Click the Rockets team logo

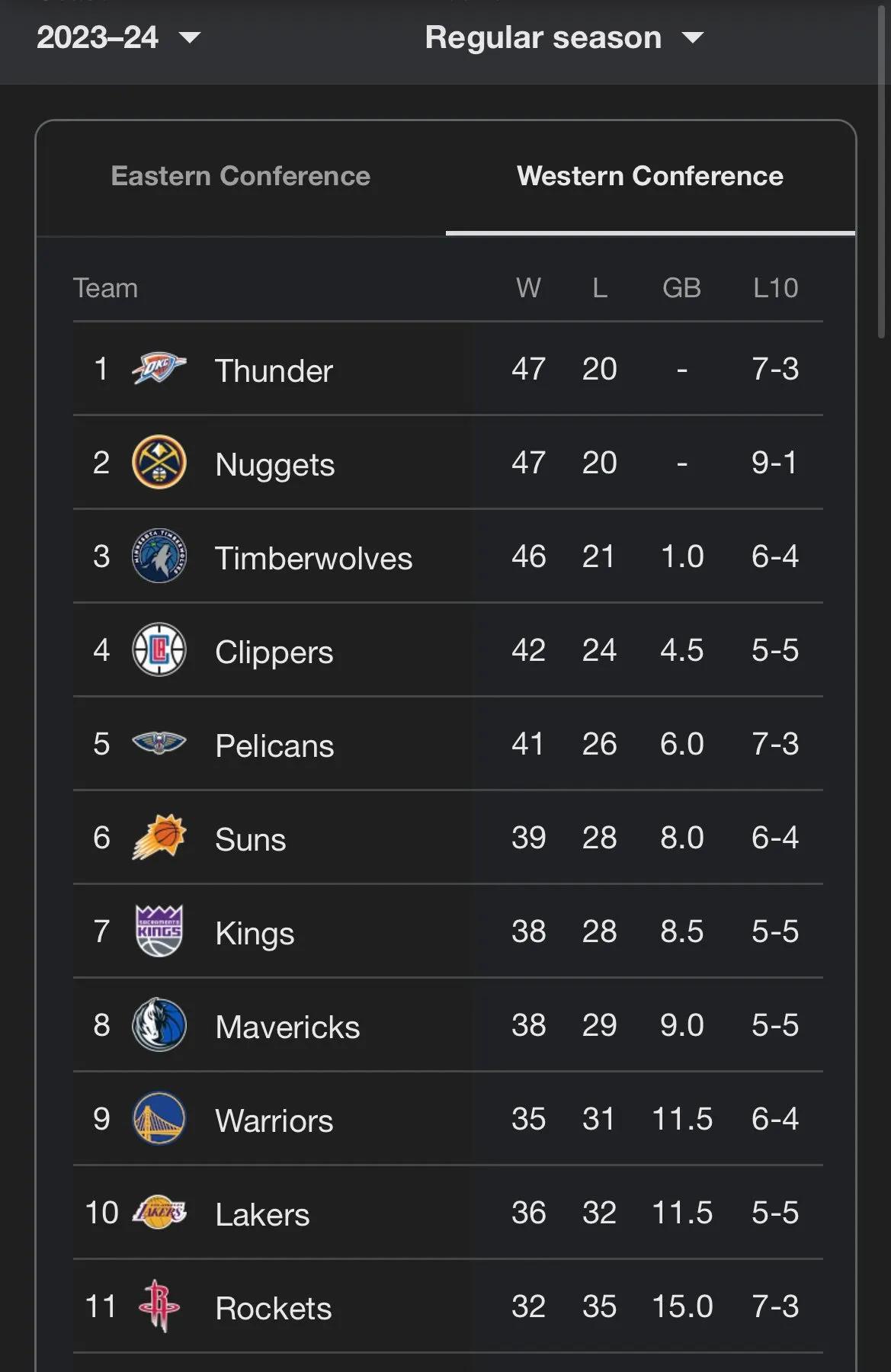(x=159, y=1306)
